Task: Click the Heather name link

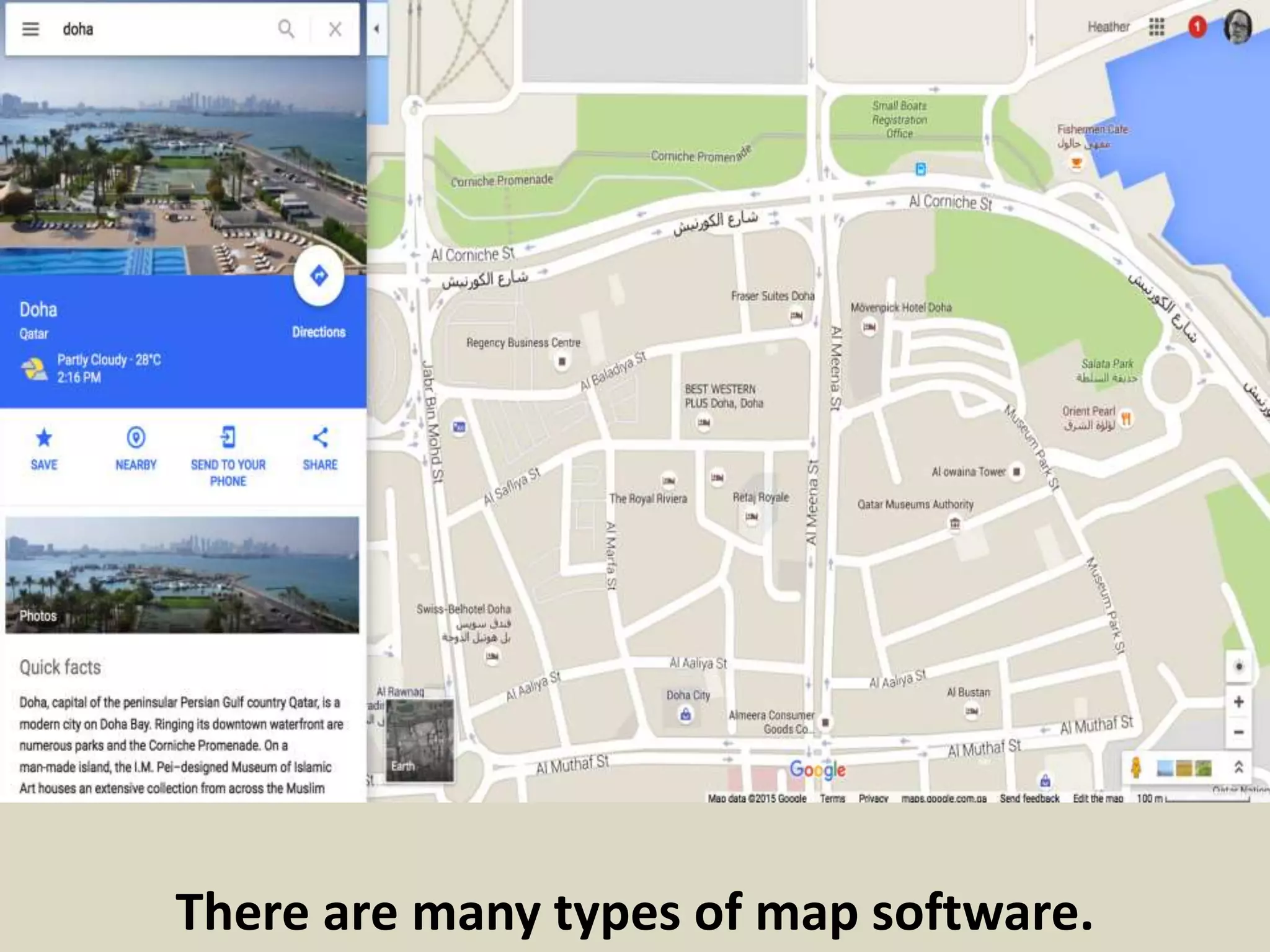Action: click(x=1108, y=27)
